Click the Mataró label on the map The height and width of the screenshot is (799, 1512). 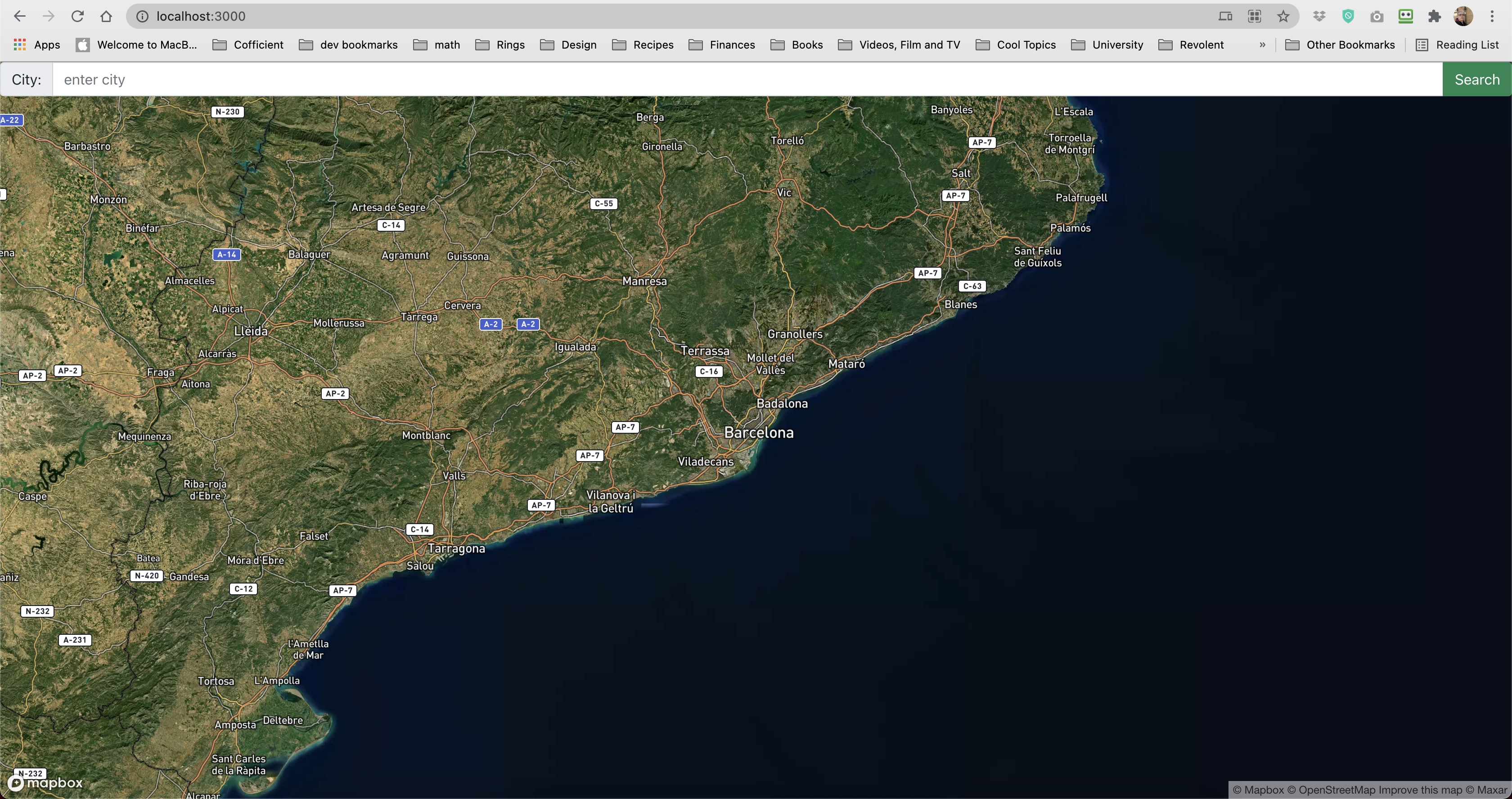[x=846, y=364]
